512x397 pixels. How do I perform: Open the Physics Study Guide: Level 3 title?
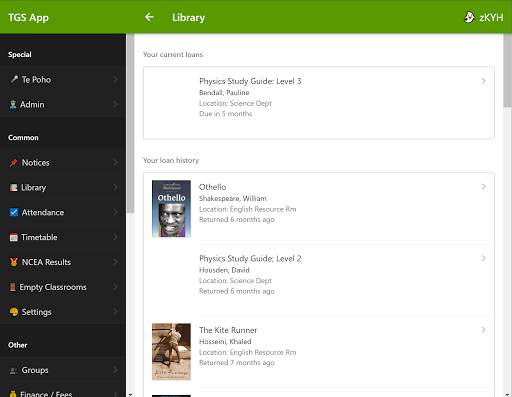[250, 81]
